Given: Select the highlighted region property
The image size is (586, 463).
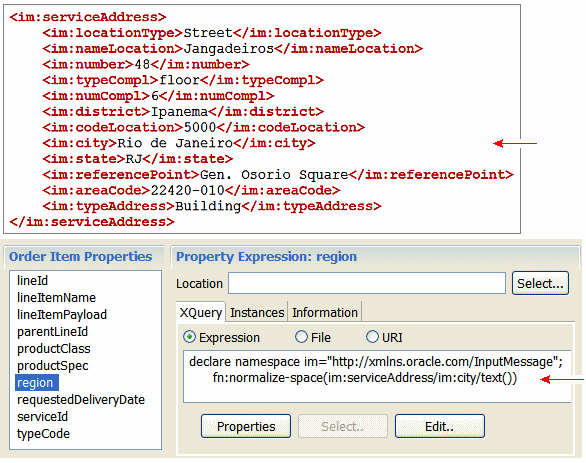Looking at the screenshot, I should 37,383.
